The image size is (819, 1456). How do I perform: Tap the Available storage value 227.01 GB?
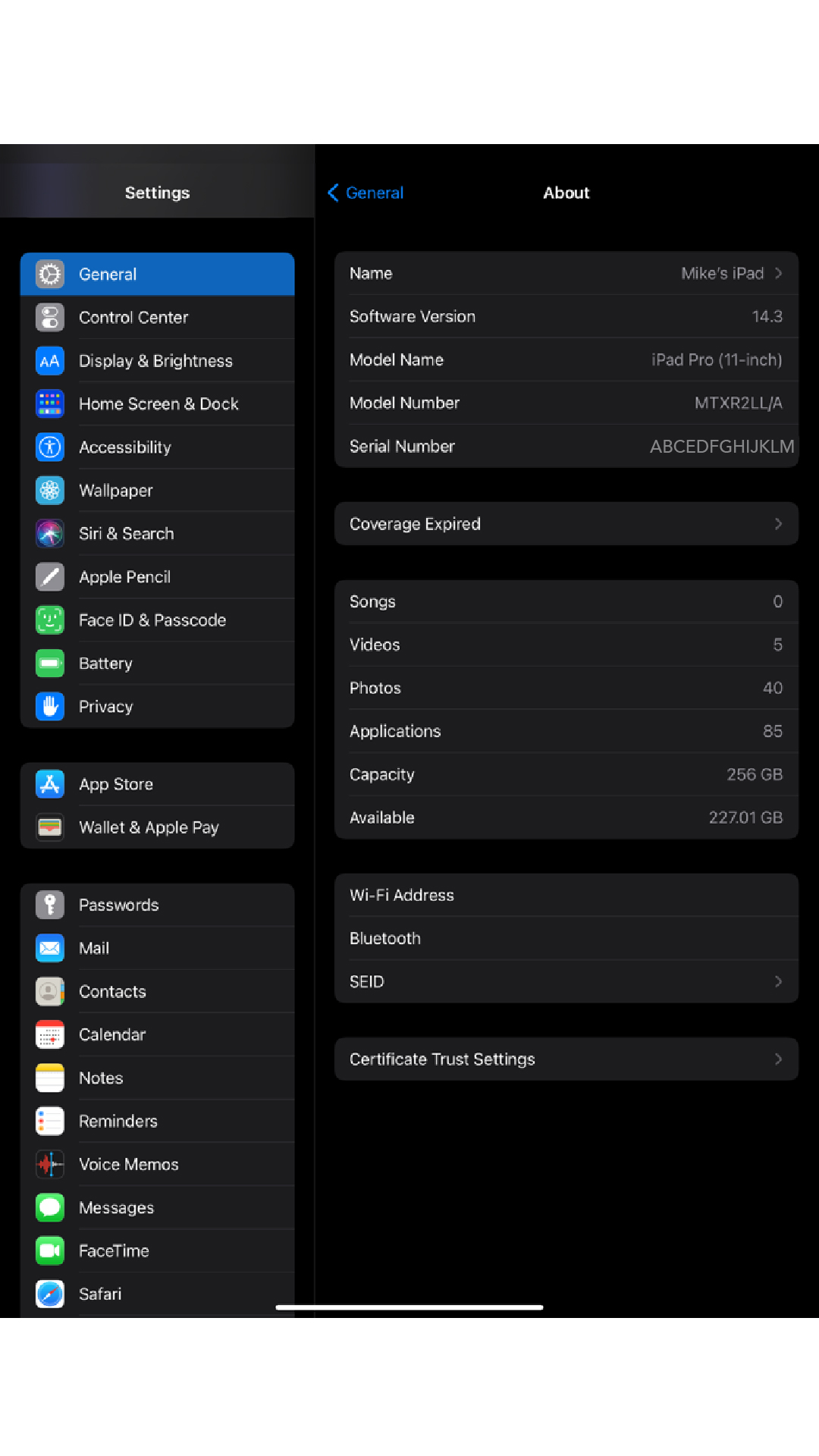(x=746, y=817)
